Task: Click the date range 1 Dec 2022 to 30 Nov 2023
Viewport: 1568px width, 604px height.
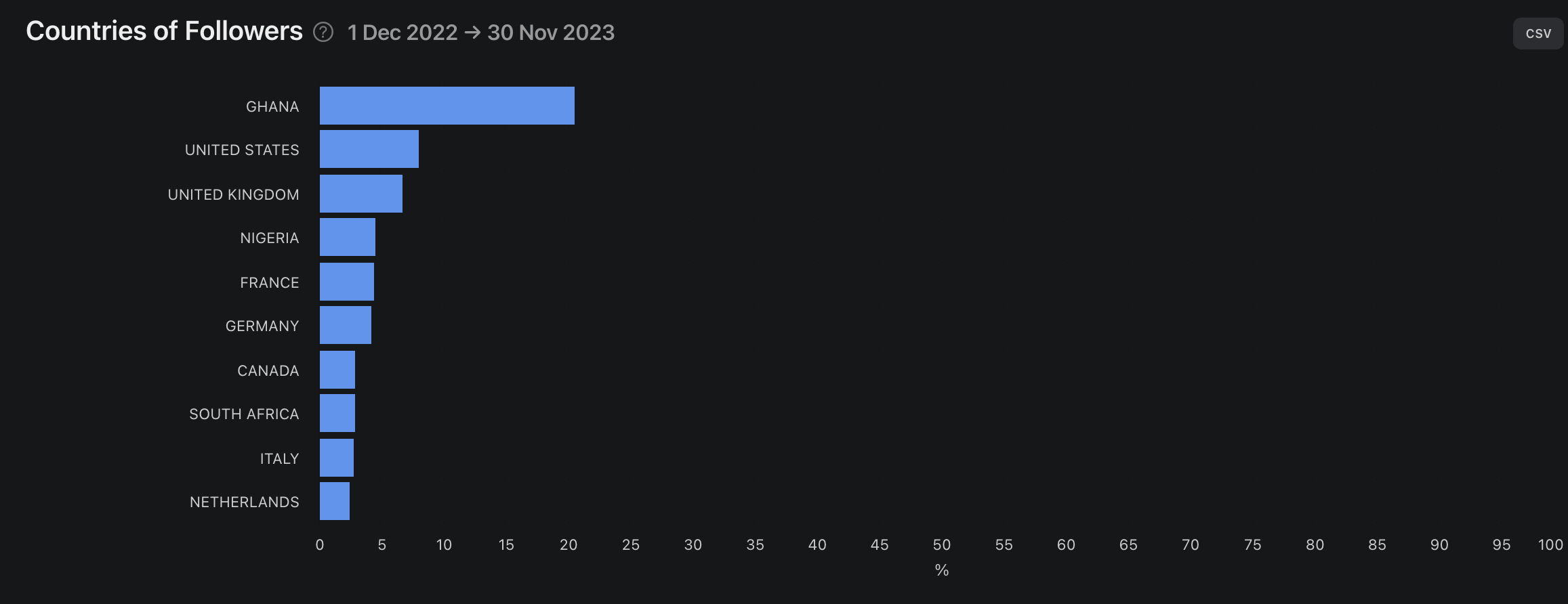Action: [480, 33]
